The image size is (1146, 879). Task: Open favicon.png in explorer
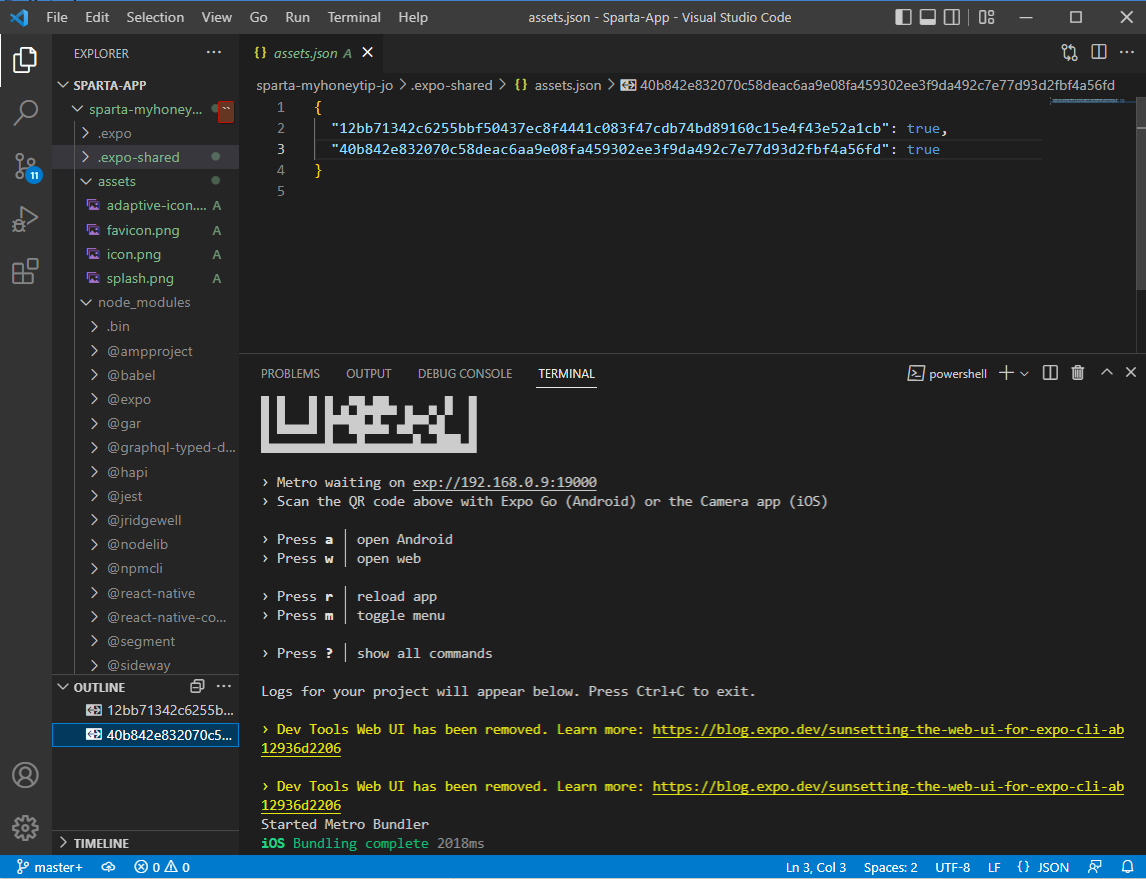145,230
